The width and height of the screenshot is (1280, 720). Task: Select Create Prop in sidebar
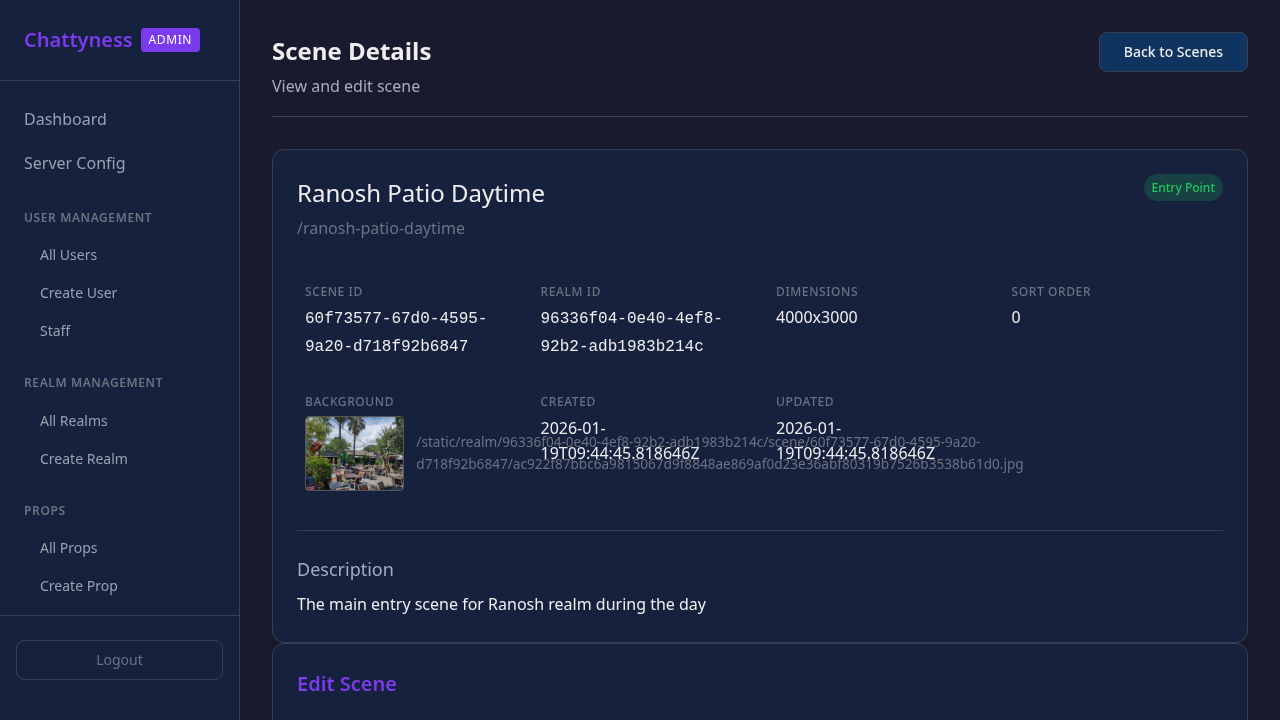pyautogui.click(x=78, y=586)
